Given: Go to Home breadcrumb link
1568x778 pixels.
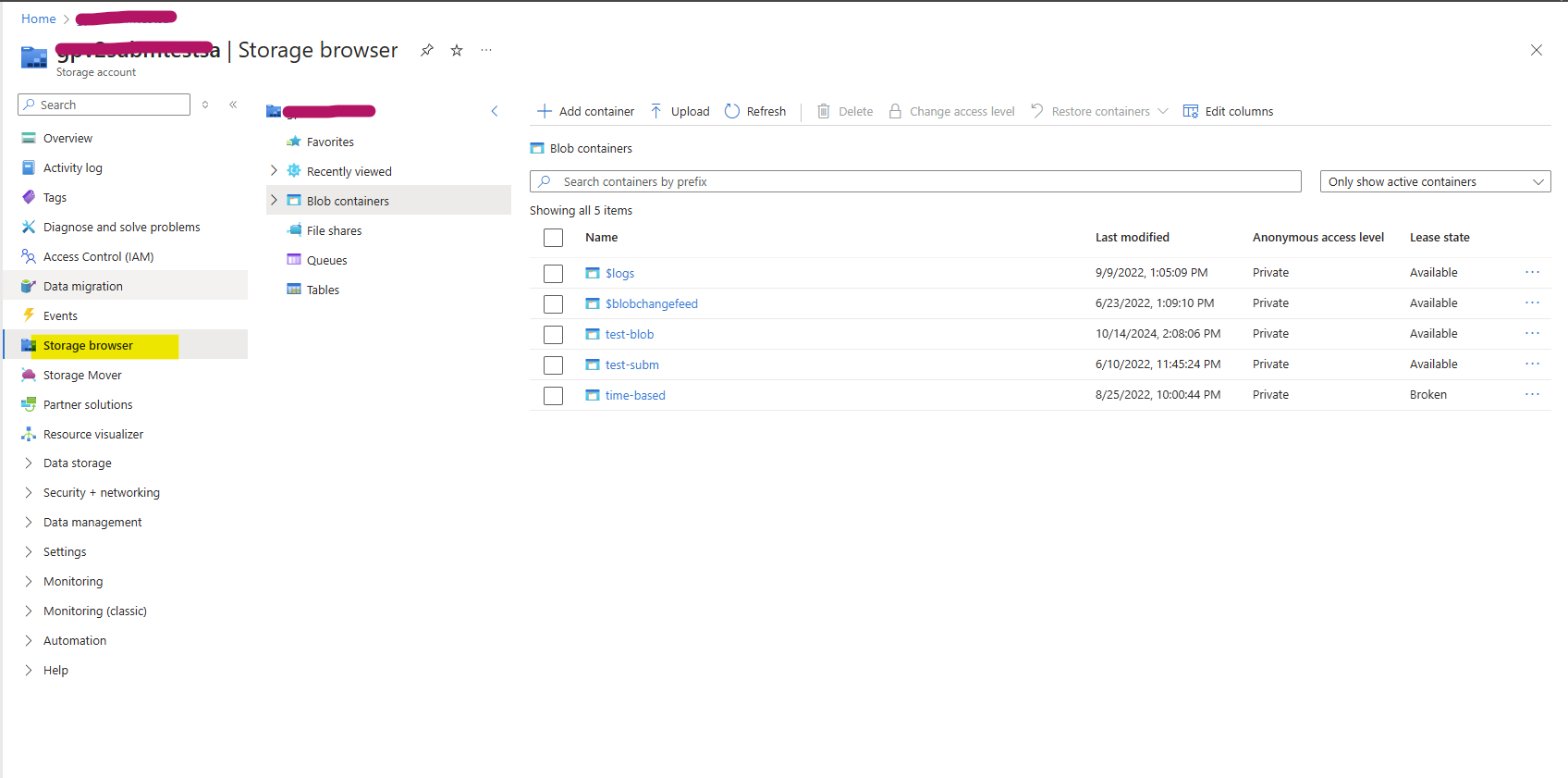Looking at the screenshot, I should [39, 19].
